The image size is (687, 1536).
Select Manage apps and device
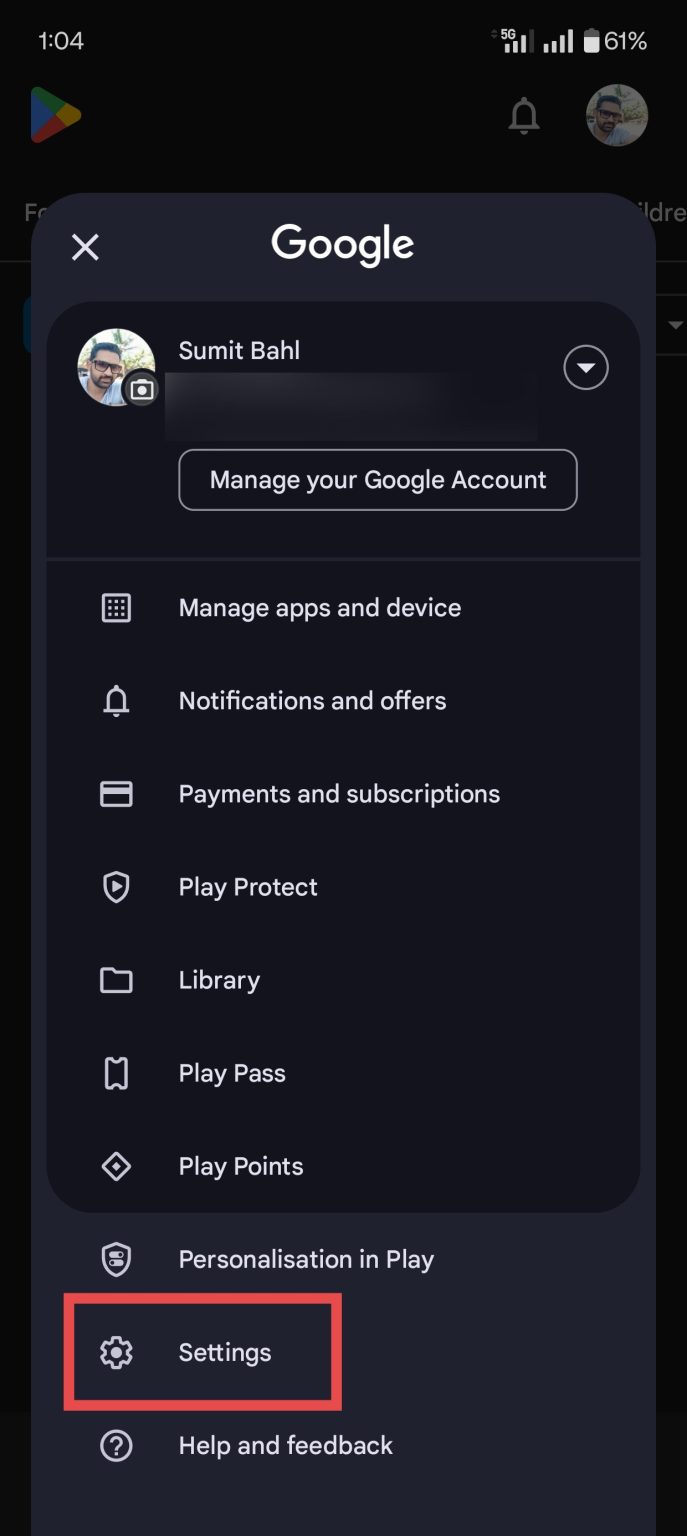pos(319,607)
